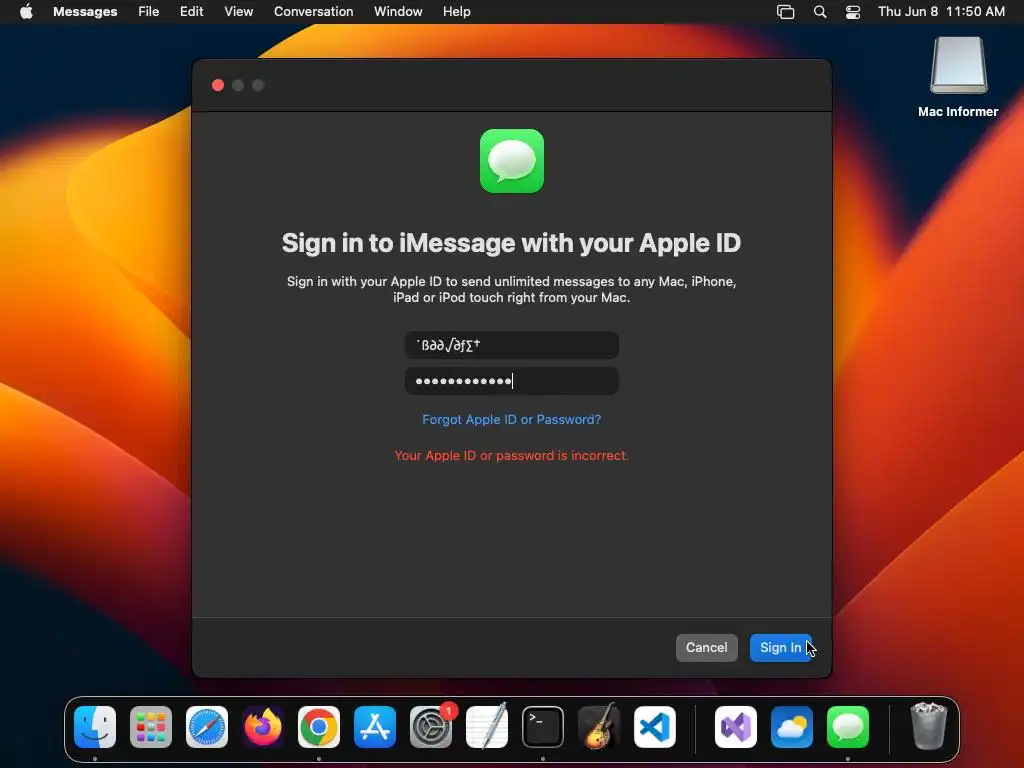Click Forgot Apple ID or Password link
The height and width of the screenshot is (768, 1024).
point(511,419)
